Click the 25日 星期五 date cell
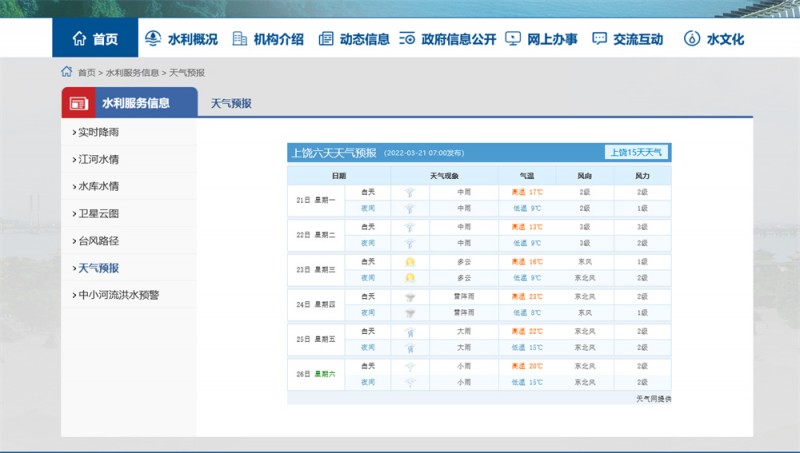The width and height of the screenshot is (800, 453). (x=316, y=339)
